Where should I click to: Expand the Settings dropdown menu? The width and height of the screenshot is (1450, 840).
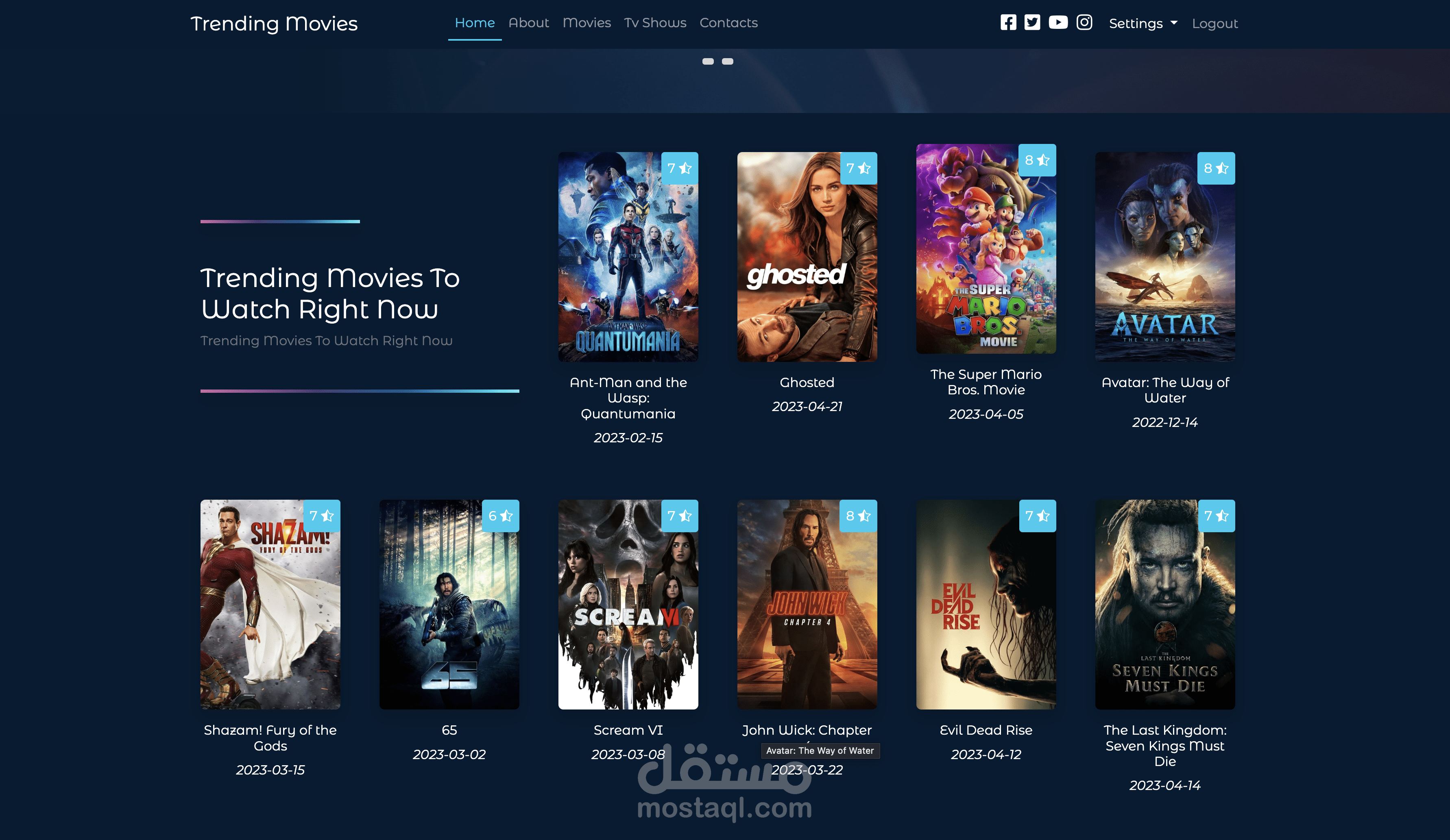[x=1143, y=24]
